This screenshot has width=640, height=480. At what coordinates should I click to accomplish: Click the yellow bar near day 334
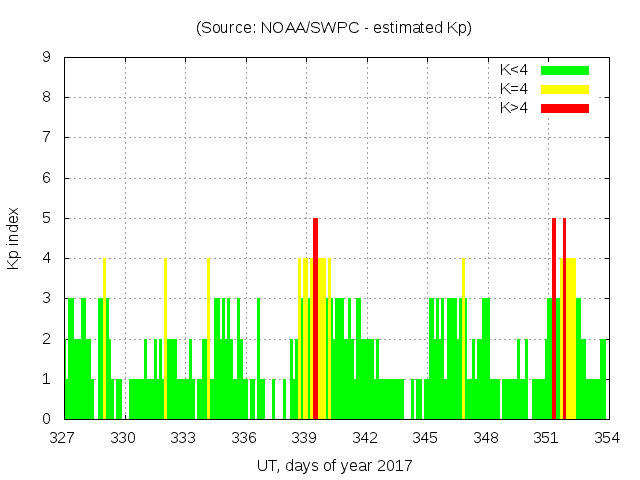208,340
